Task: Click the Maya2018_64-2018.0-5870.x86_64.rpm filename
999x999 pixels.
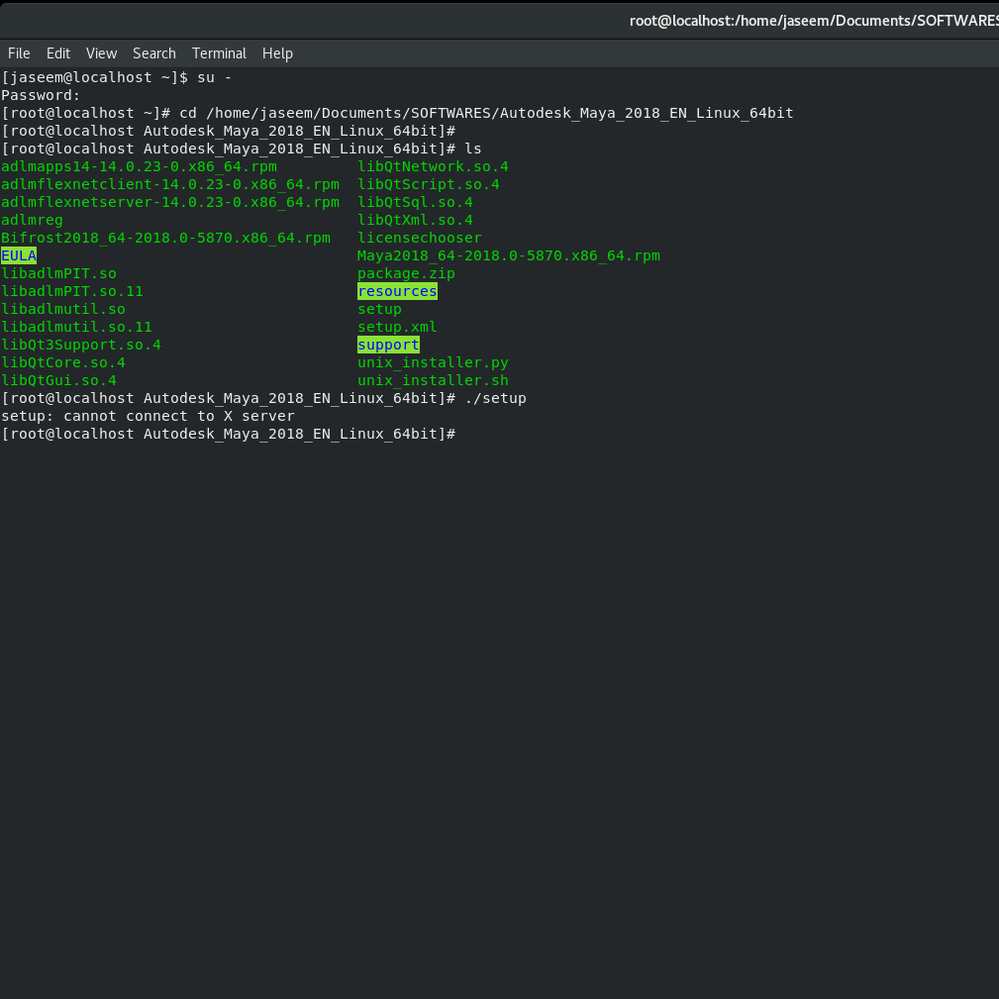Action: (508, 255)
